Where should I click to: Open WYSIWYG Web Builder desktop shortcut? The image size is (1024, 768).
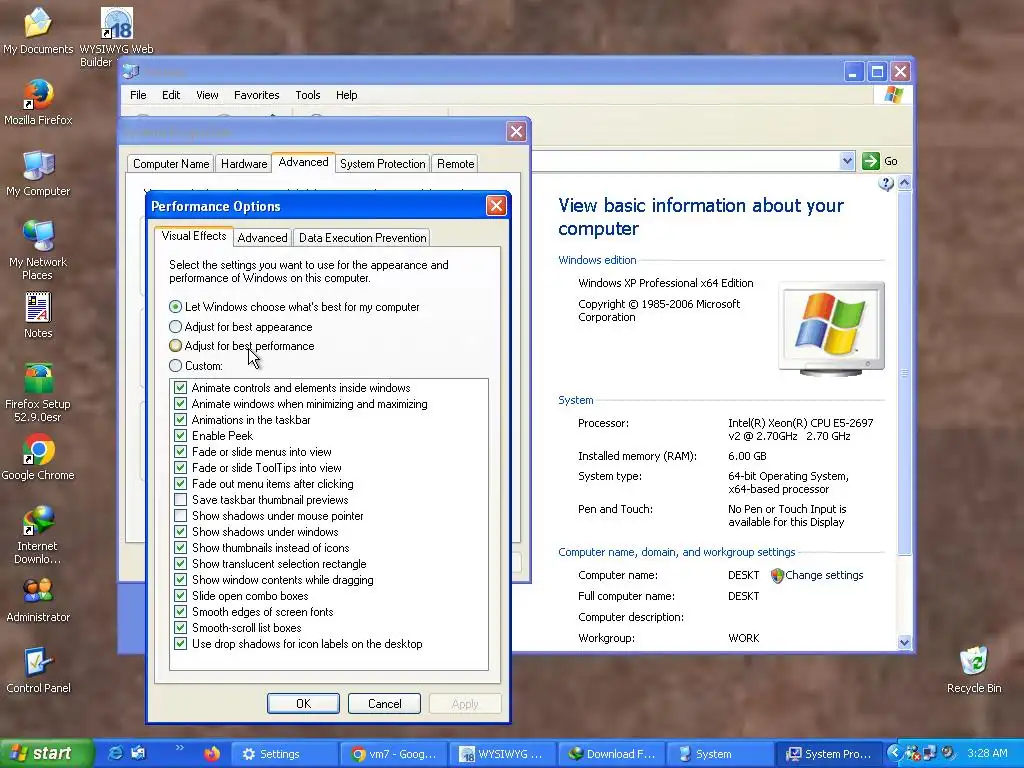pyautogui.click(x=116, y=36)
